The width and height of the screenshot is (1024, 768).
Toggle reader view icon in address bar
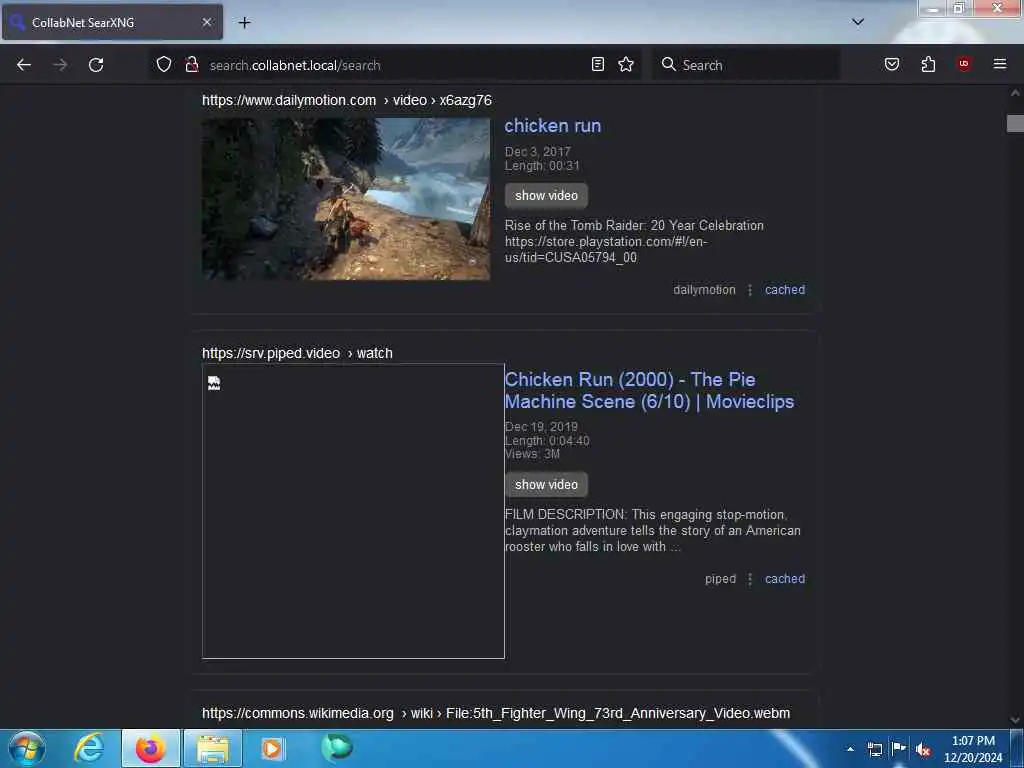tap(598, 64)
